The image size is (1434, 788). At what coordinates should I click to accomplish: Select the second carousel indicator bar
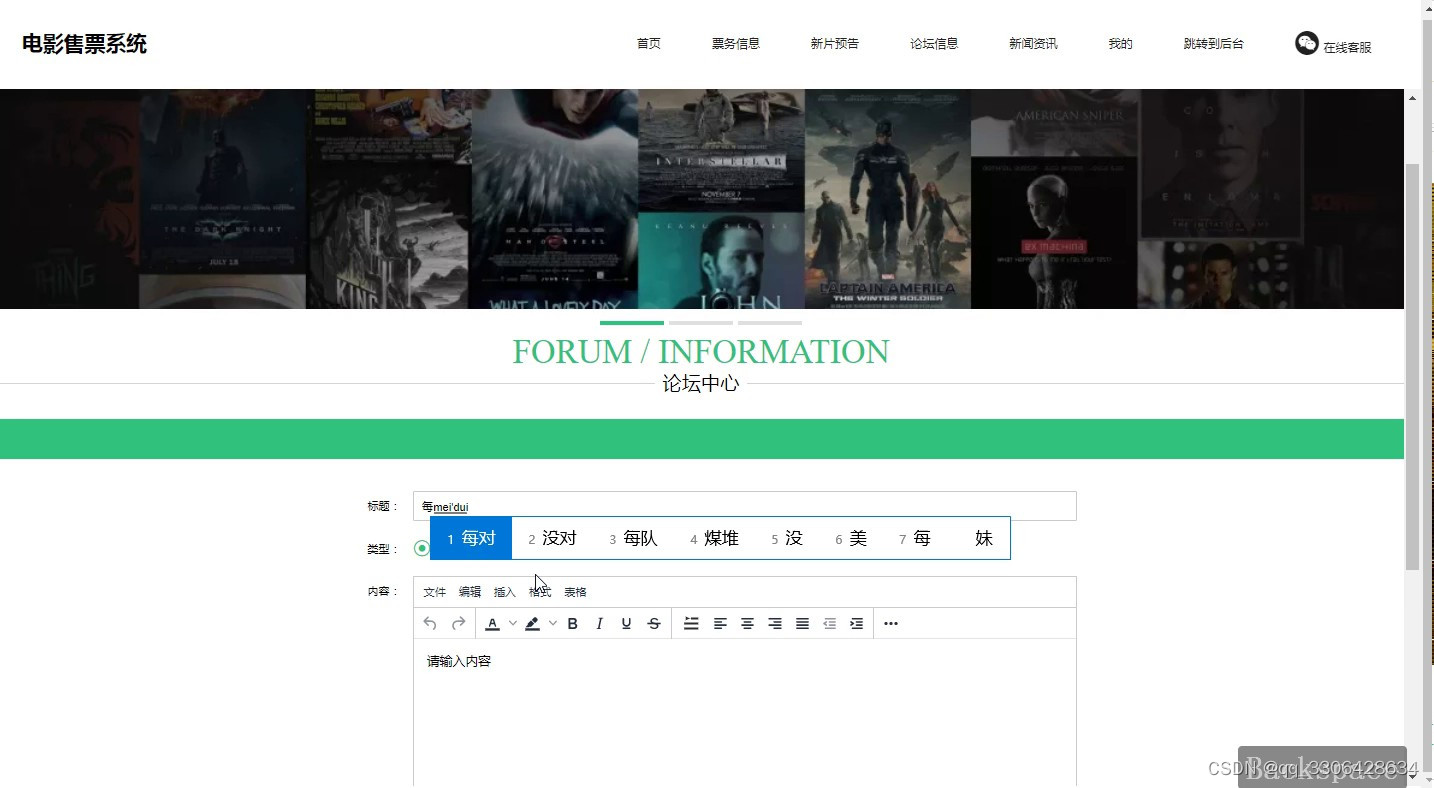[701, 323]
